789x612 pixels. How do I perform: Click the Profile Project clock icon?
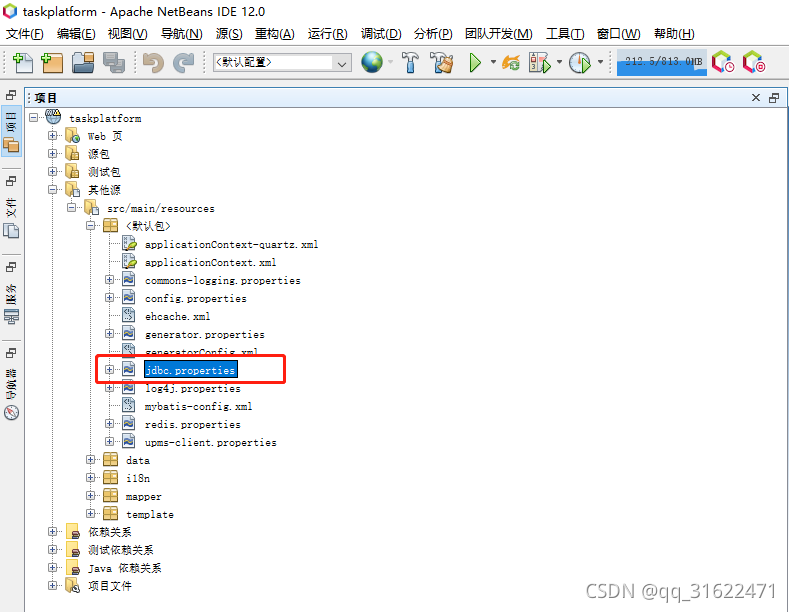tap(580, 63)
